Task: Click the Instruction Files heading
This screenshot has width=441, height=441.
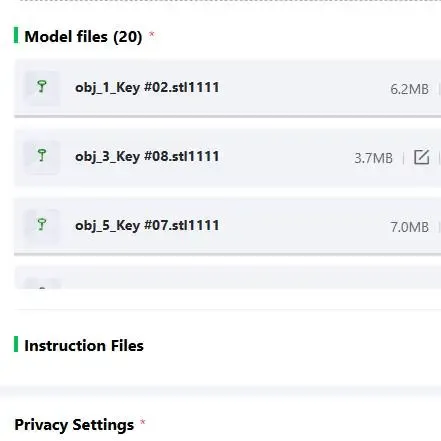Action: [84, 345]
